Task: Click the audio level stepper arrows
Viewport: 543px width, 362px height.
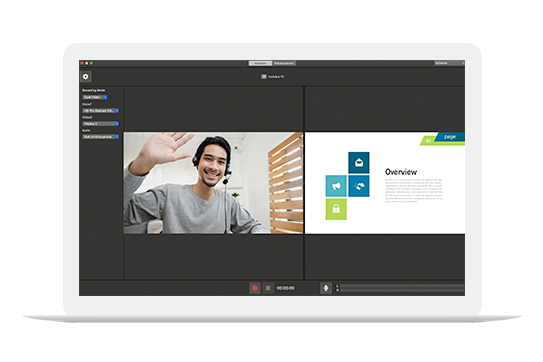Action: click(337, 288)
